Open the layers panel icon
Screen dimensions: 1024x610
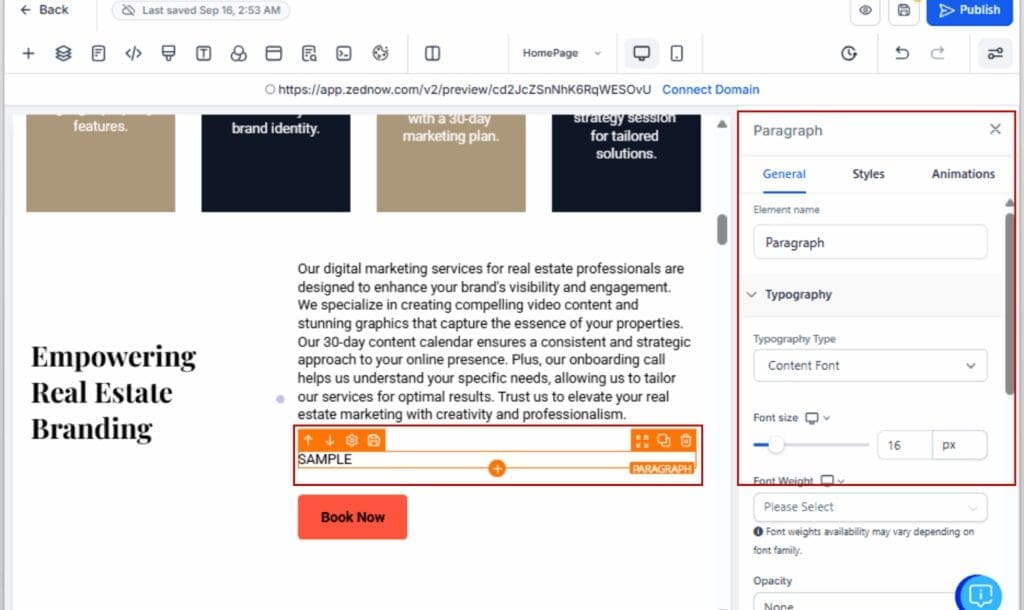(x=63, y=54)
